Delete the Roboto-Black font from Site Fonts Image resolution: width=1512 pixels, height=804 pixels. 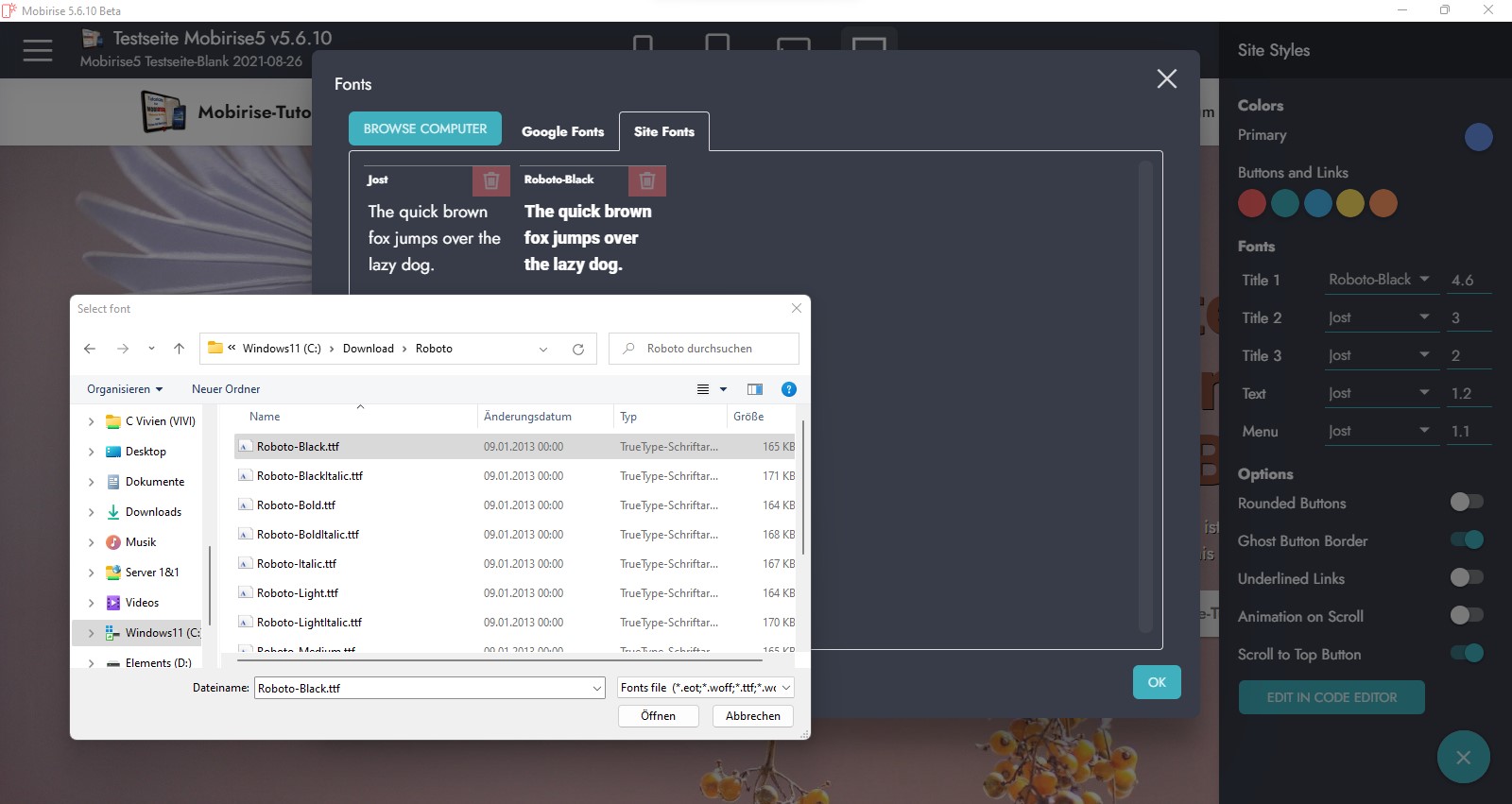pyautogui.click(x=647, y=180)
